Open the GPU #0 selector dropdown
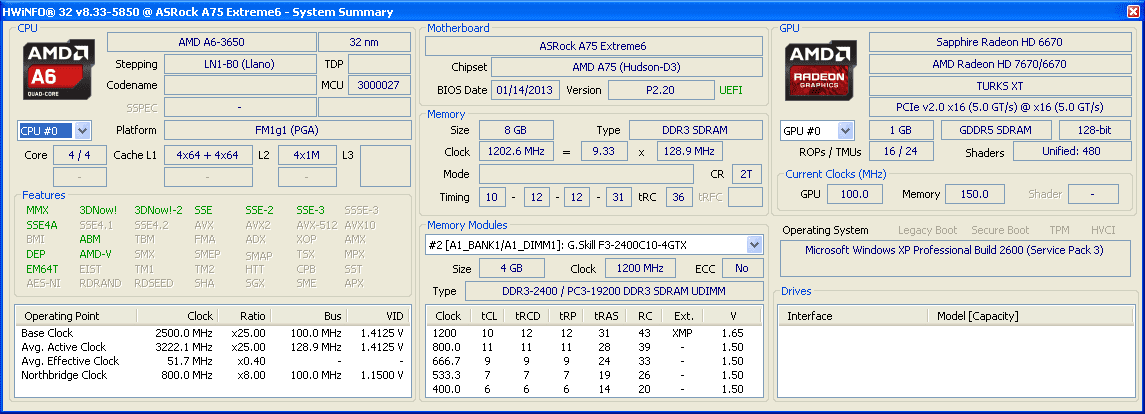 pyautogui.click(x=846, y=131)
